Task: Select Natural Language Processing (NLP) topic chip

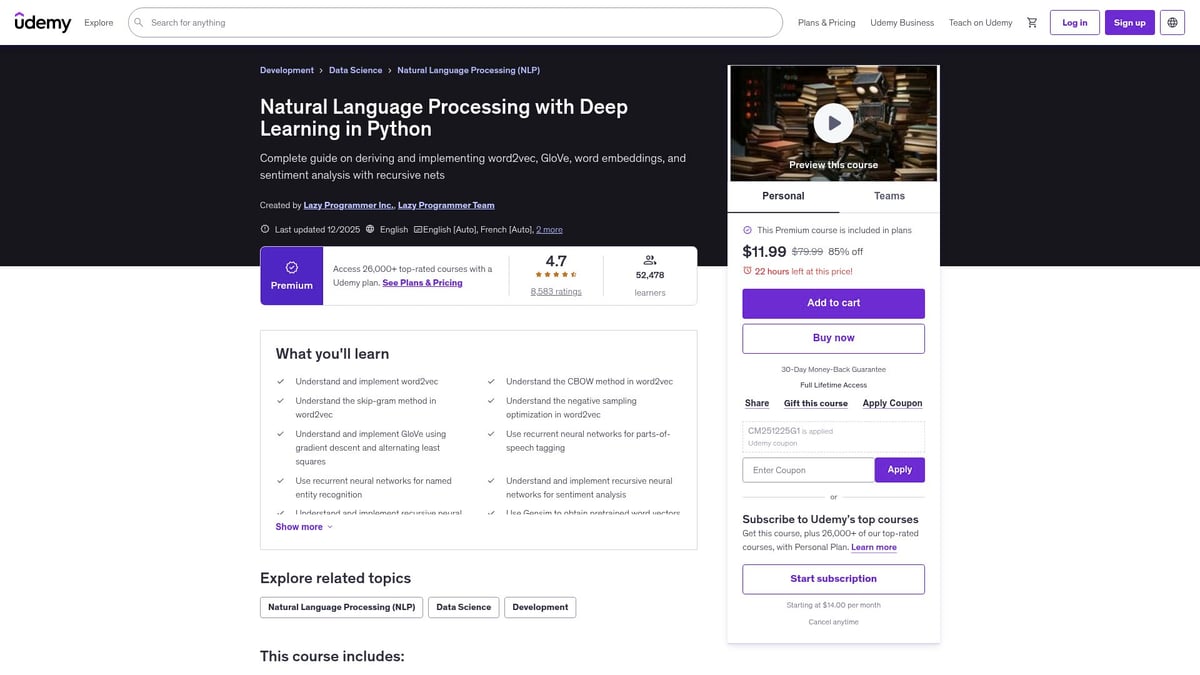Action: (x=341, y=607)
